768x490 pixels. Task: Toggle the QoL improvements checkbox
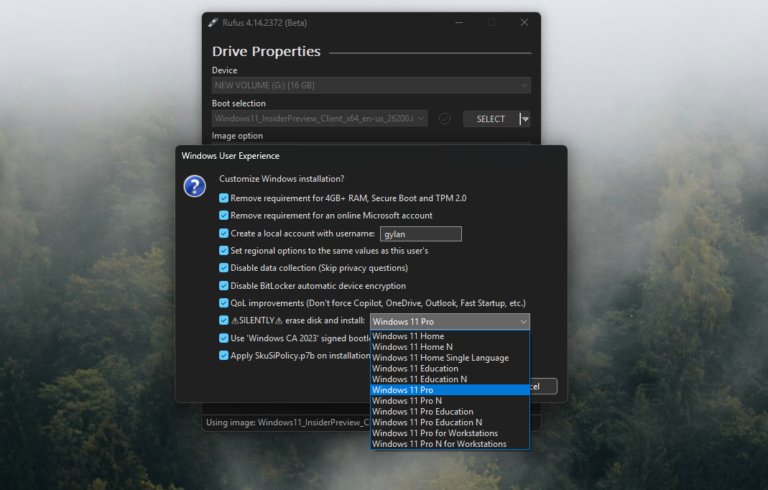tap(224, 303)
